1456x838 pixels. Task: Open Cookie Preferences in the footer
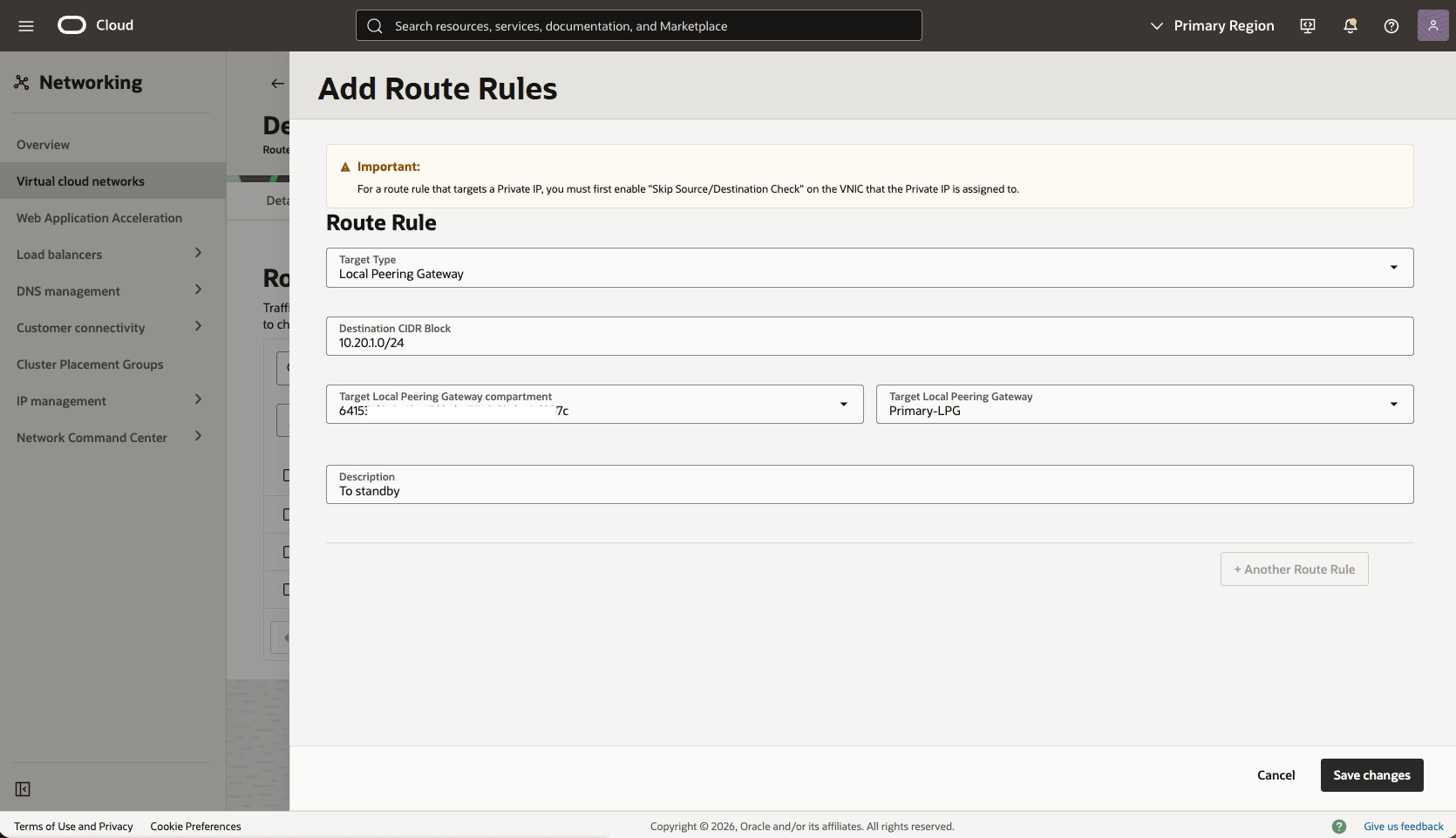pyautogui.click(x=195, y=826)
